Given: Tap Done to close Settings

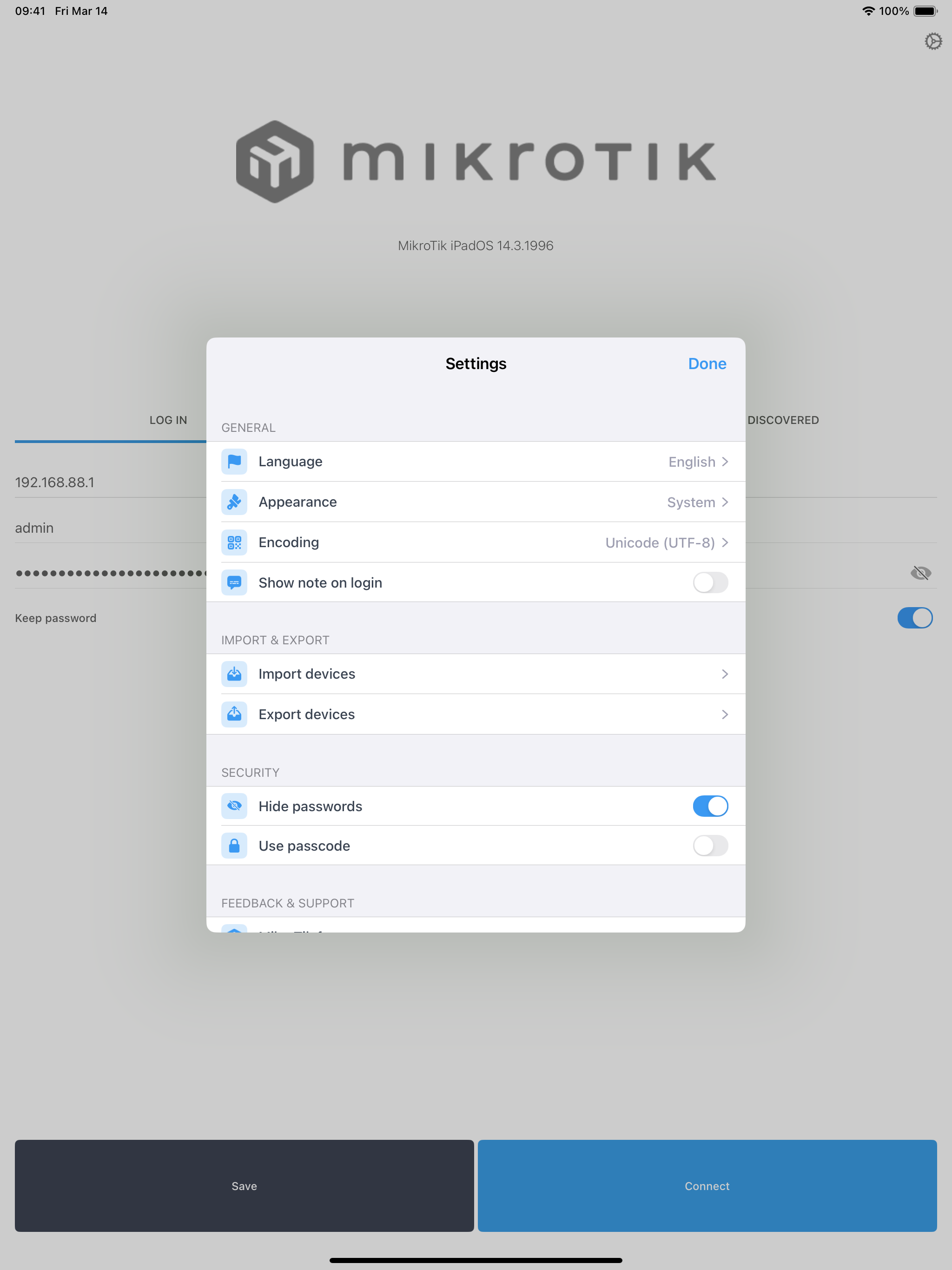Looking at the screenshot, I should pyautogui.click(x=707, y=364).
